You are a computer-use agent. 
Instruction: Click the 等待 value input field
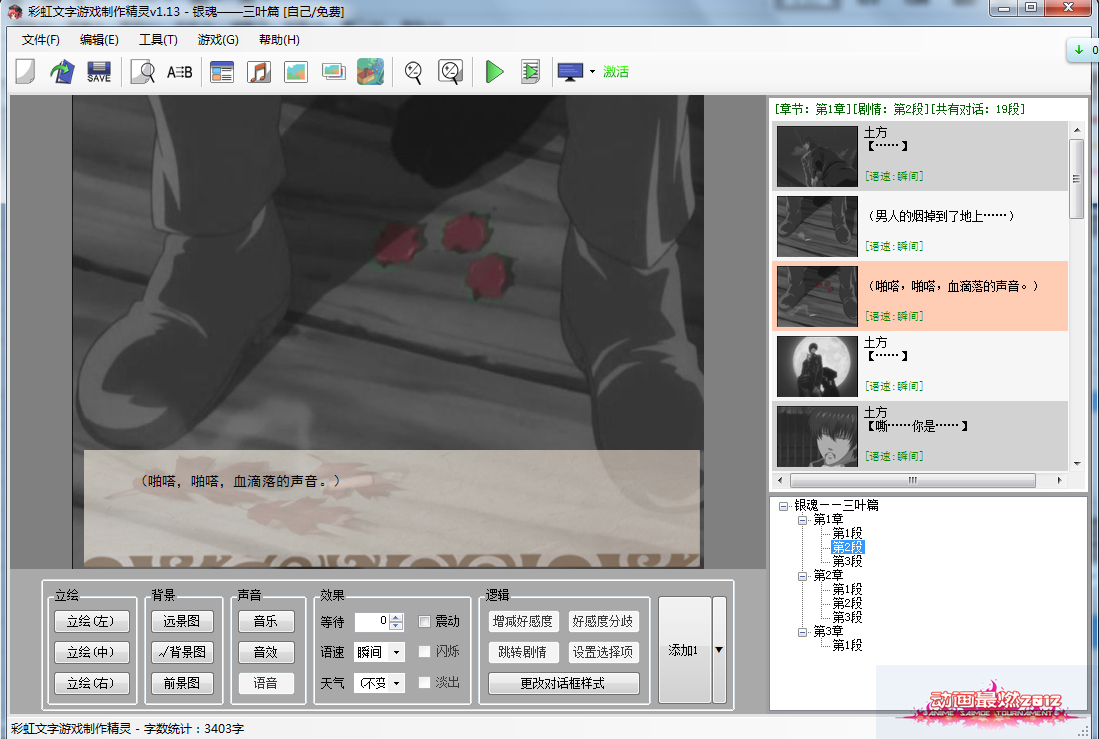tap(371, 621)
